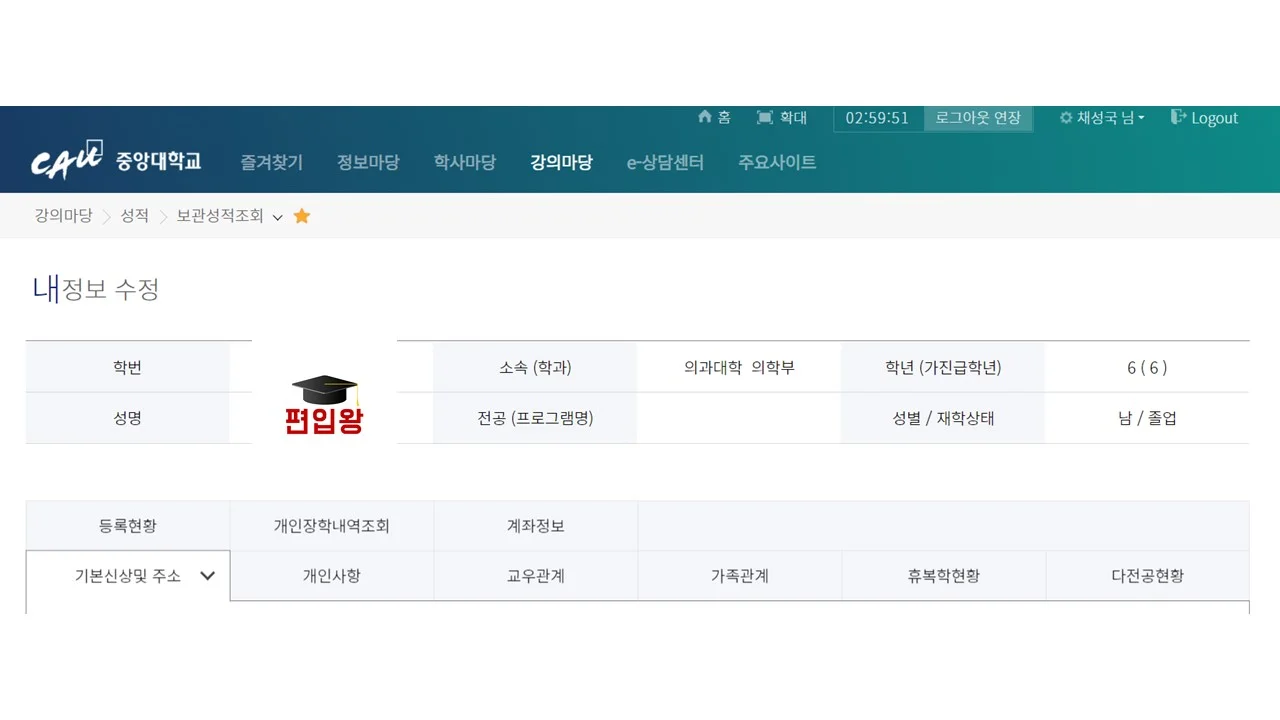Click the 학년 (가진급학년) label cell
Screen dimensions: 1280x720
(943, 367)
